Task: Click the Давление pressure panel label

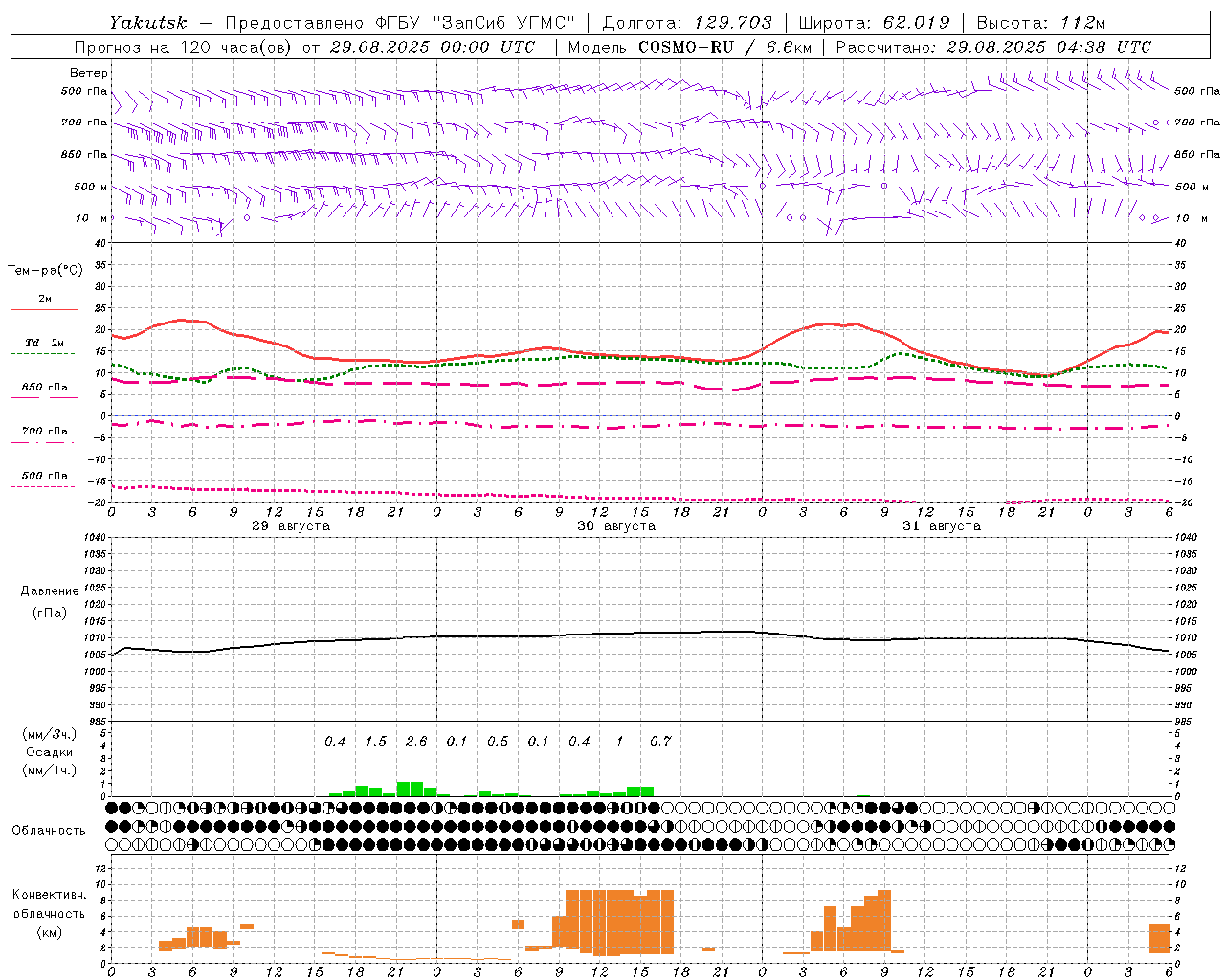Action: [x=50, y=591]
